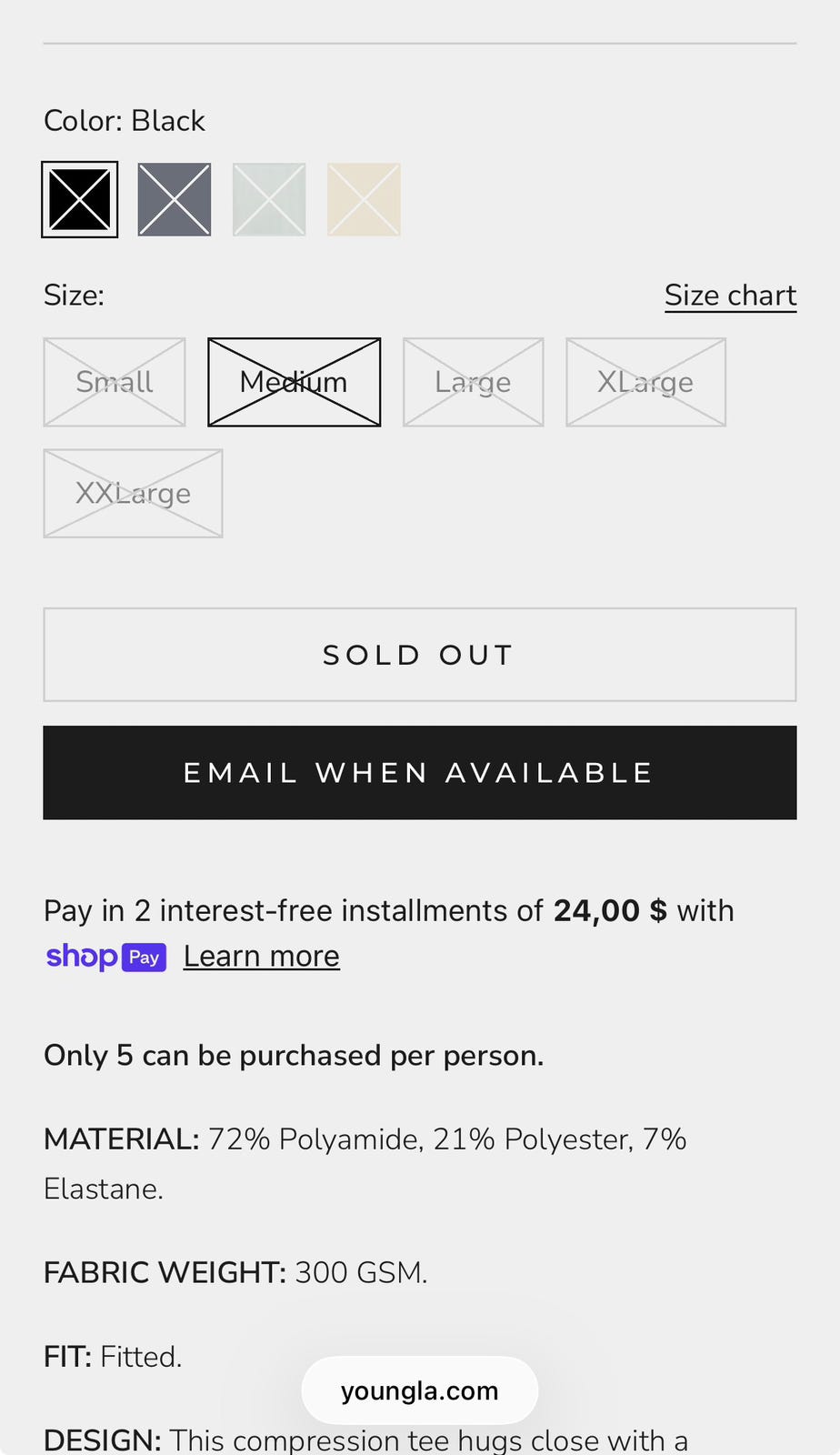Choose the slate gray color swatch

point(175,199)
